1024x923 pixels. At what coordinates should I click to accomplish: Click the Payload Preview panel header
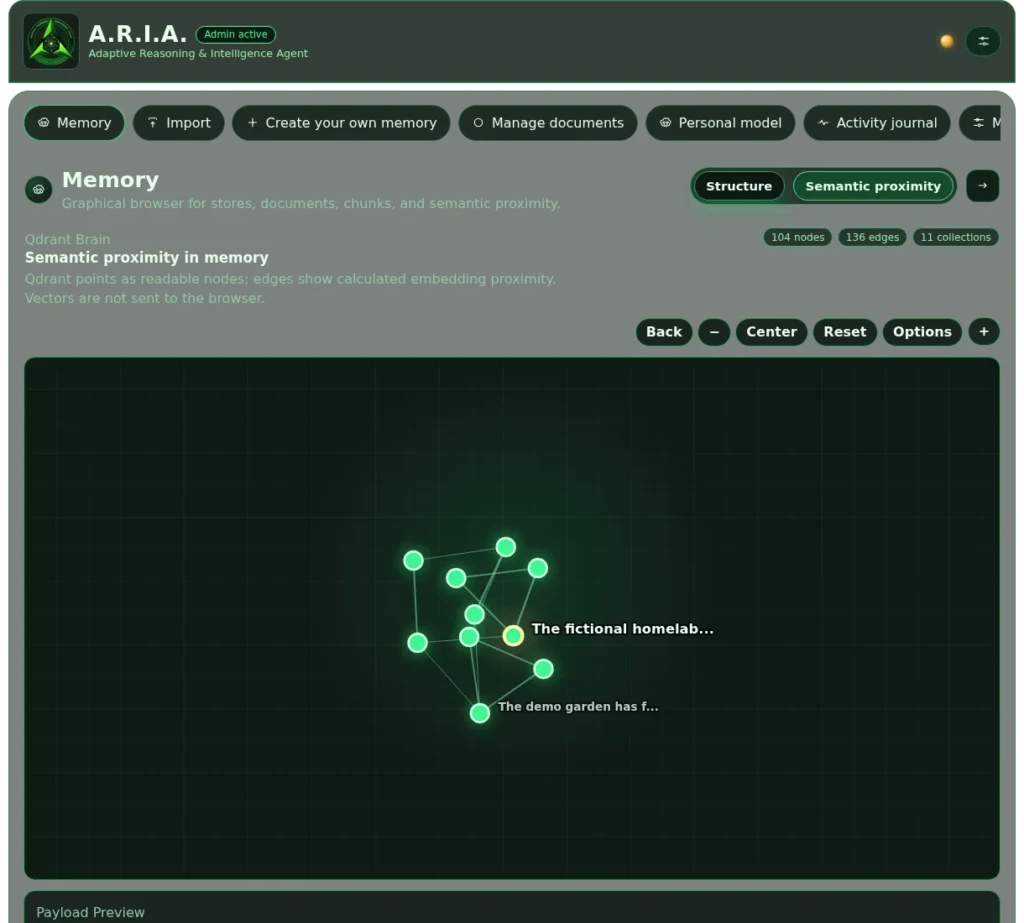[90, 912]
